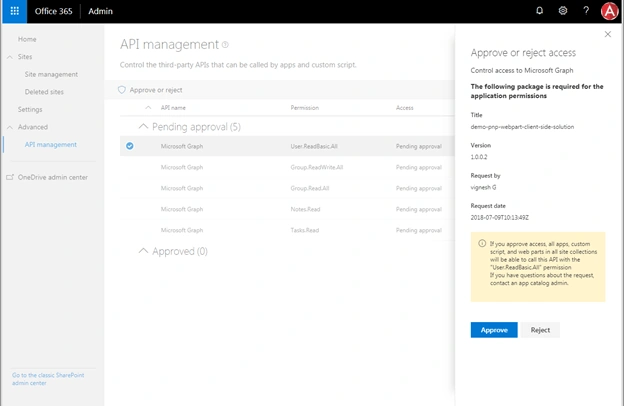Select API management in the sidebar
624x406 pixels.
51,144
